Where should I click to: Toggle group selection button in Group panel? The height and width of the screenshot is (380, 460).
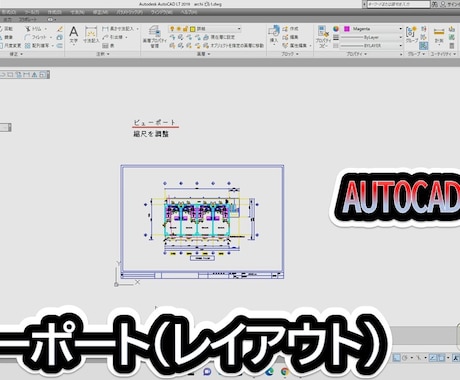click(423, 45)
